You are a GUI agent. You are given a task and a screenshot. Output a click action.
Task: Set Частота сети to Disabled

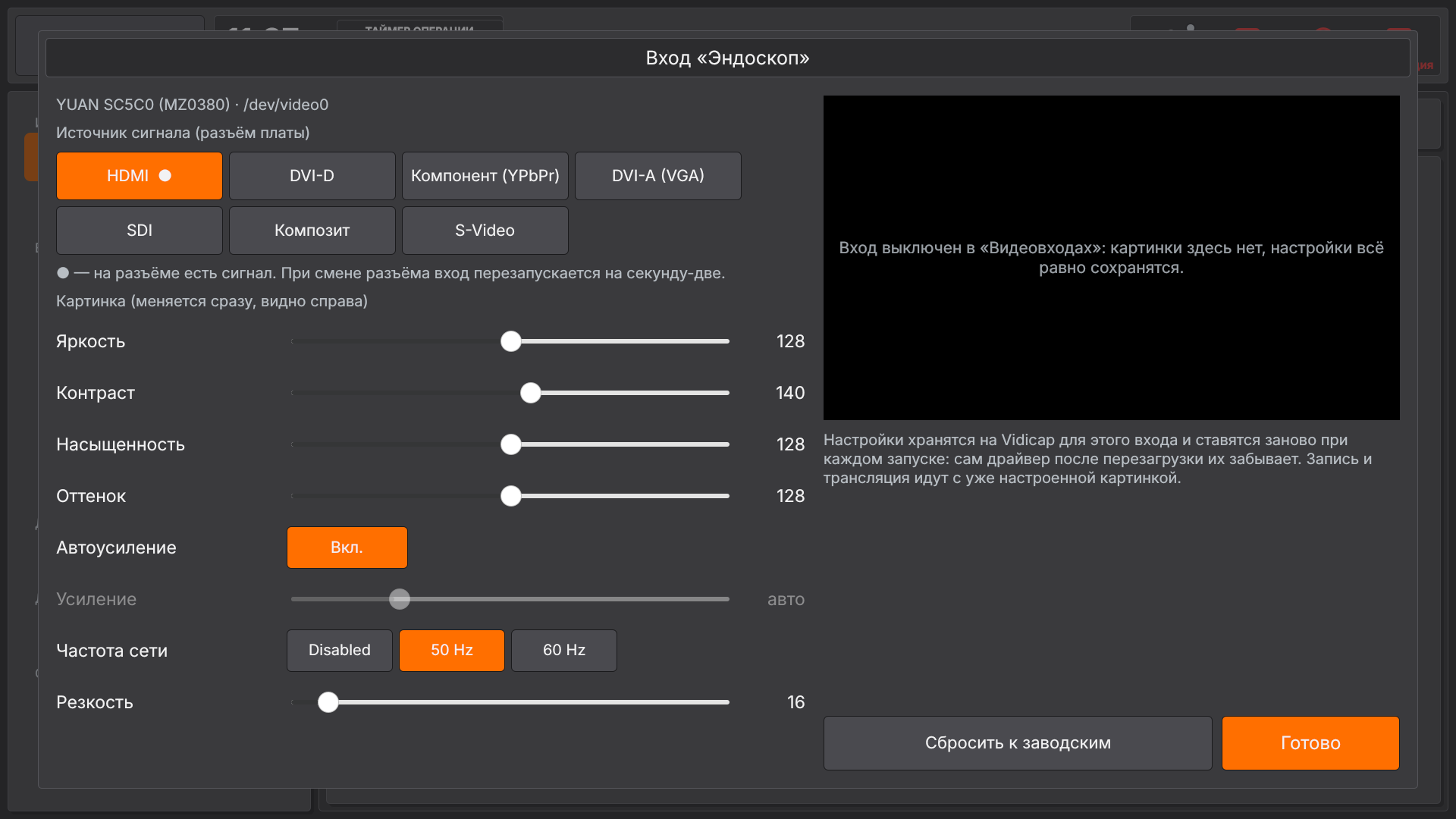coord(340,651)
